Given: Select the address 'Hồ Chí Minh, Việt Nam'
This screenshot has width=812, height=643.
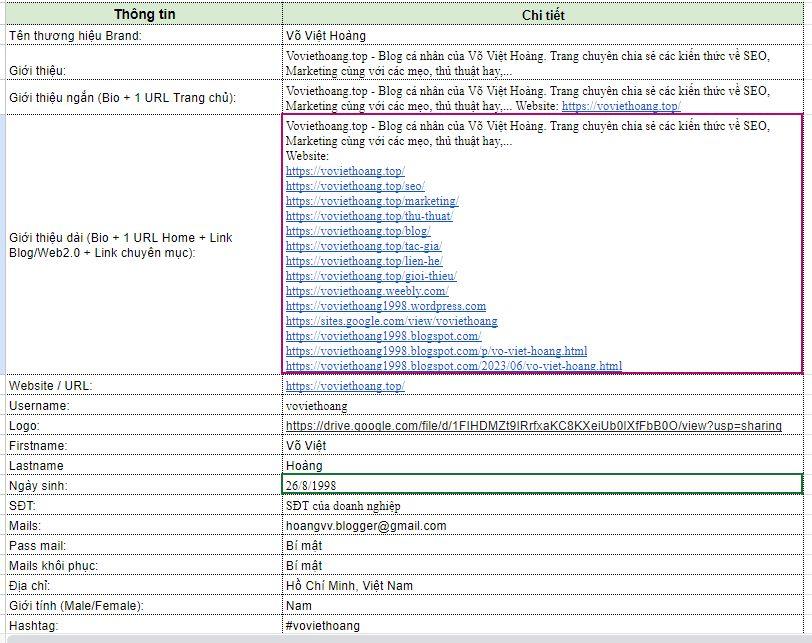Looking at the screenshot, I should (x=543, y=586).
